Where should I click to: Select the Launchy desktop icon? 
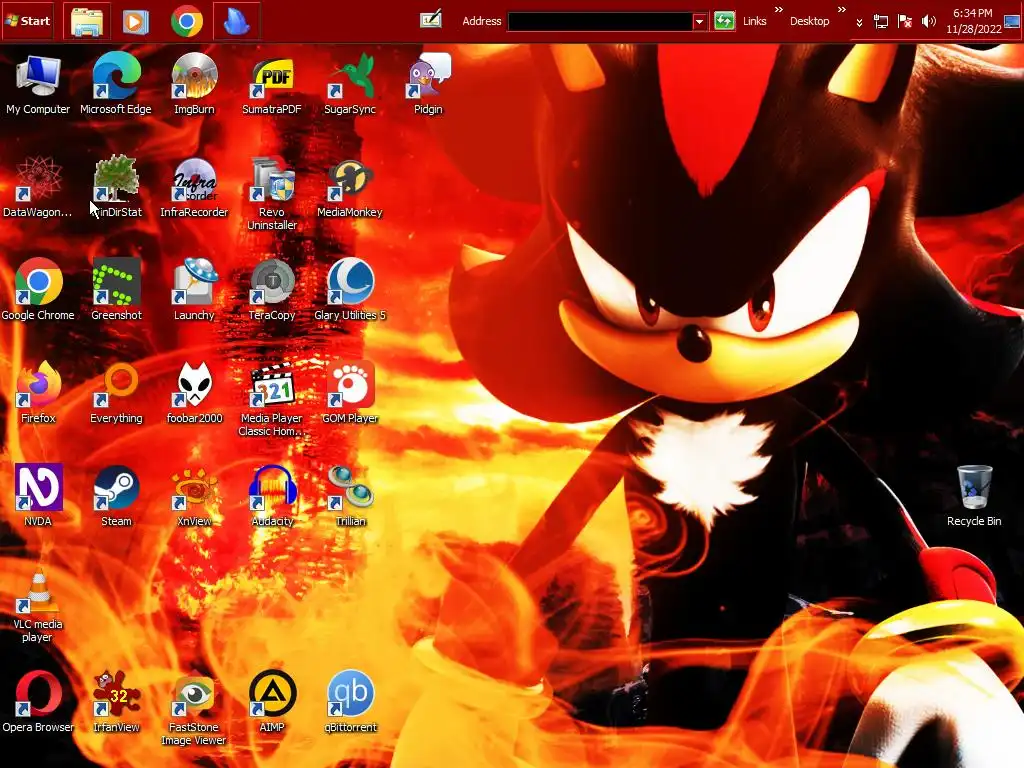(194, 290)
